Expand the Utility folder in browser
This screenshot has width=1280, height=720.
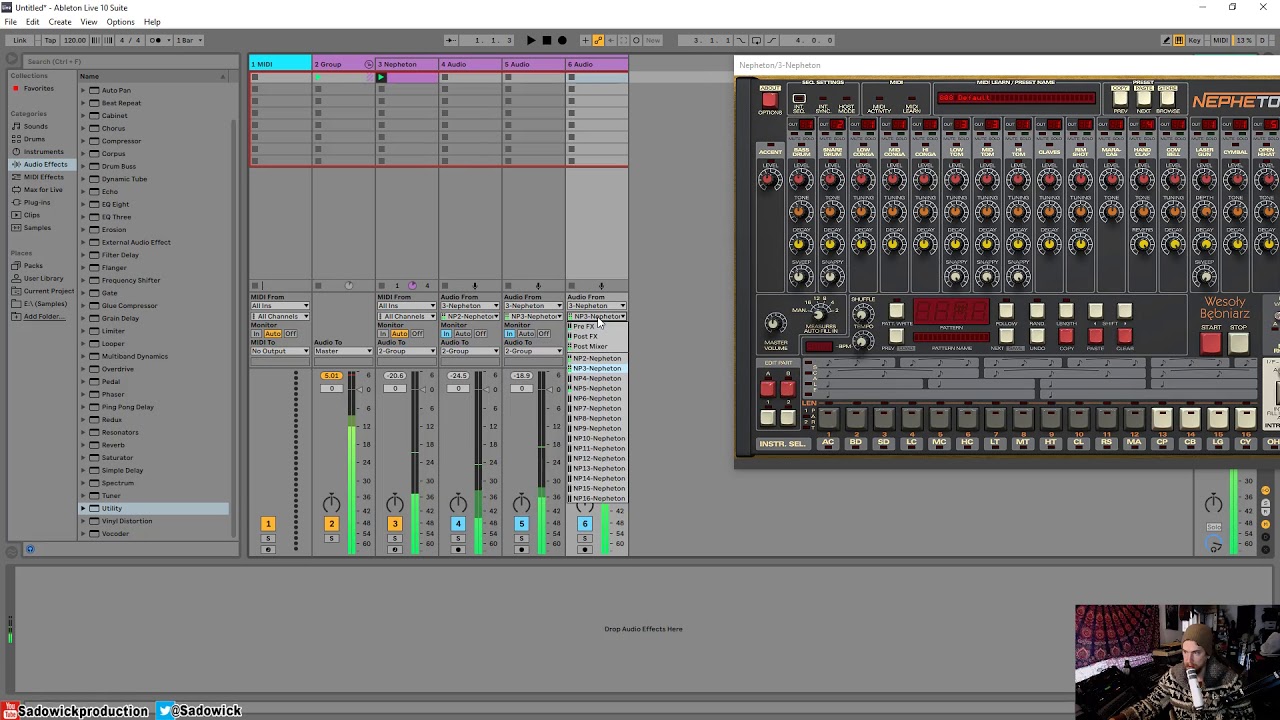click(x=84, y=508)
